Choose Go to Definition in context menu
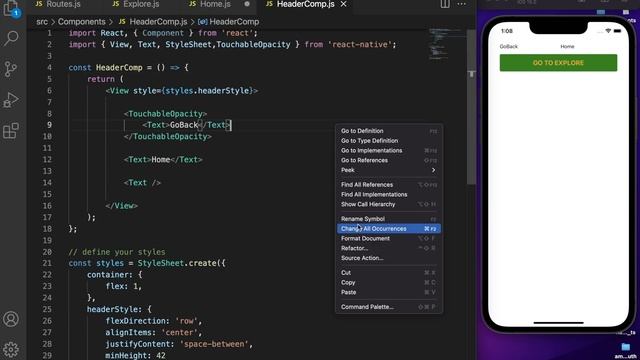Screen dimensions: 640x360 coord(389,131)
